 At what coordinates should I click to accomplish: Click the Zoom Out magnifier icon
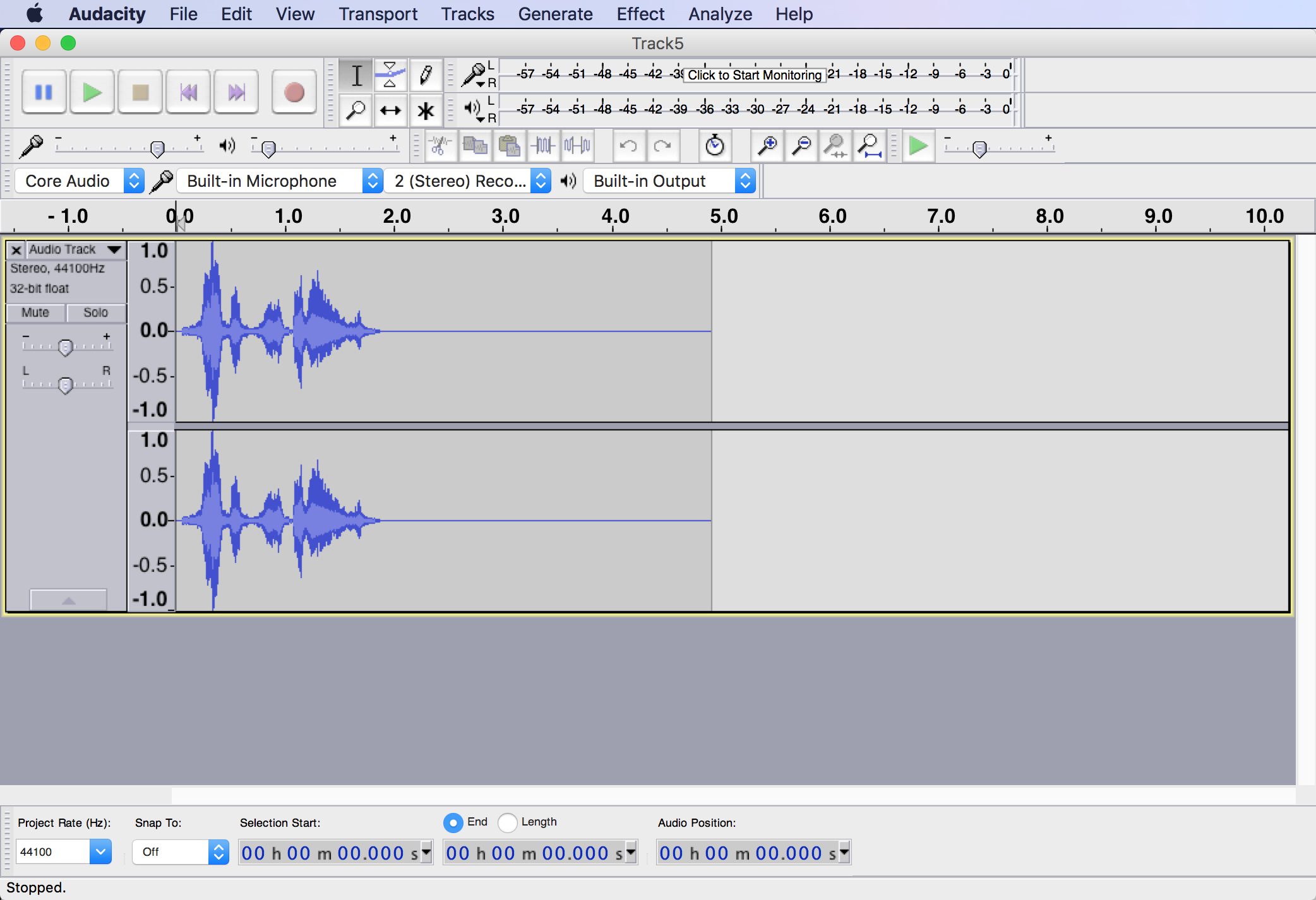pos(801,146)
